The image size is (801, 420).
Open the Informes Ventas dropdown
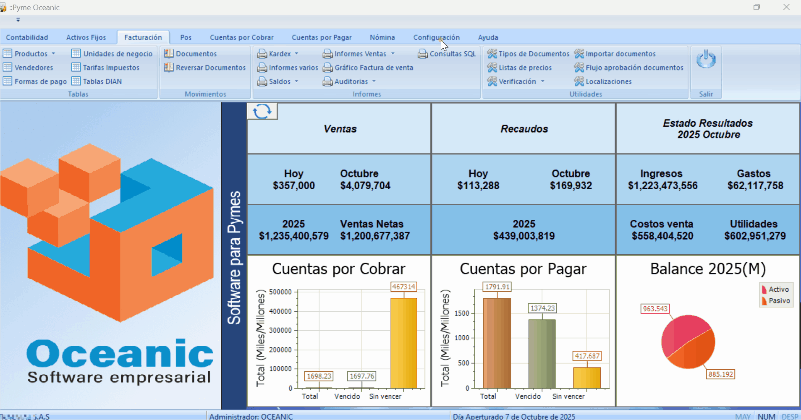point(364,53)
